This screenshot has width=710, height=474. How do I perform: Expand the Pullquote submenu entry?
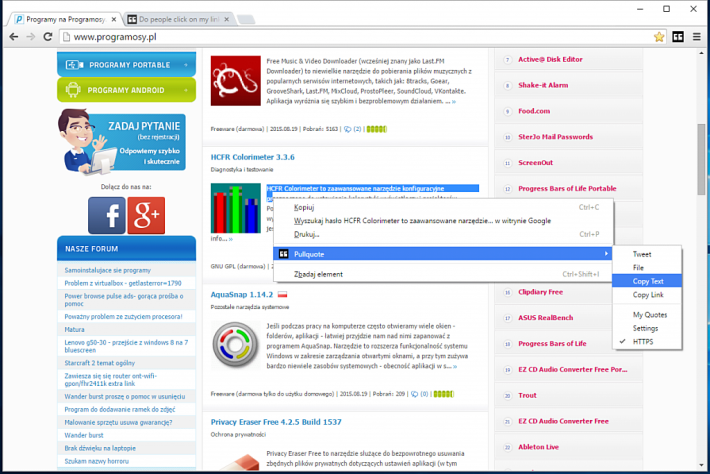[x=443, y=254]
